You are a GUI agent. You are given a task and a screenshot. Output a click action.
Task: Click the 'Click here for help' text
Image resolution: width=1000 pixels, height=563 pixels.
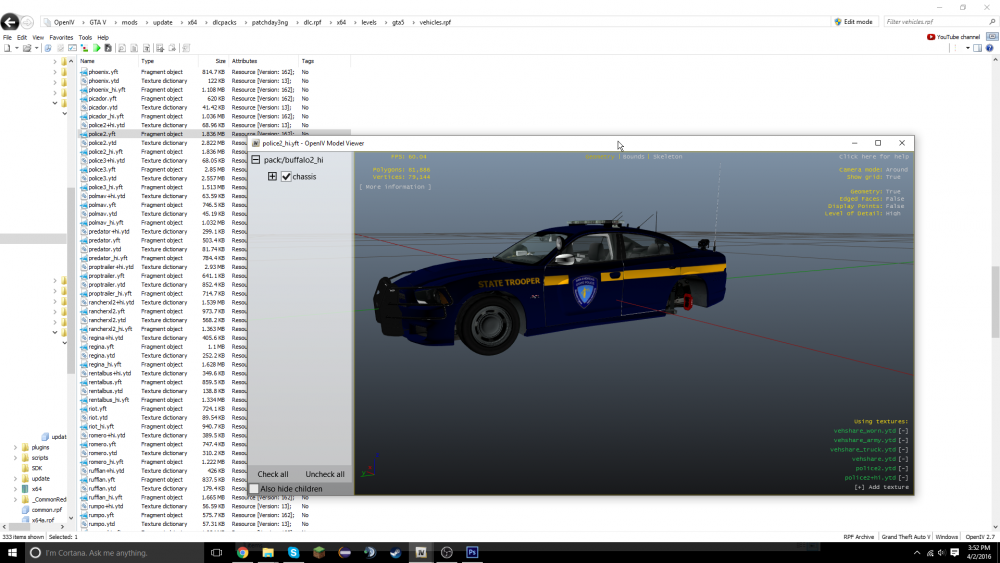pyautogui.click(x=874, y=157)
